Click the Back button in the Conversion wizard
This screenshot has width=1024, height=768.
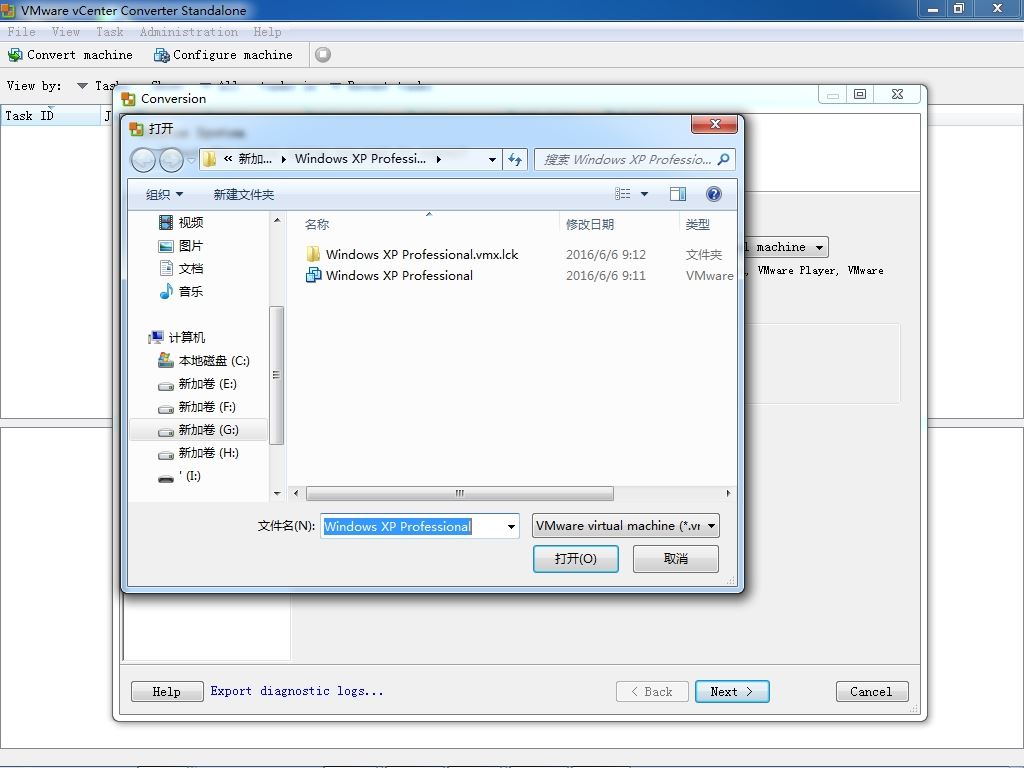pos(652,692)
